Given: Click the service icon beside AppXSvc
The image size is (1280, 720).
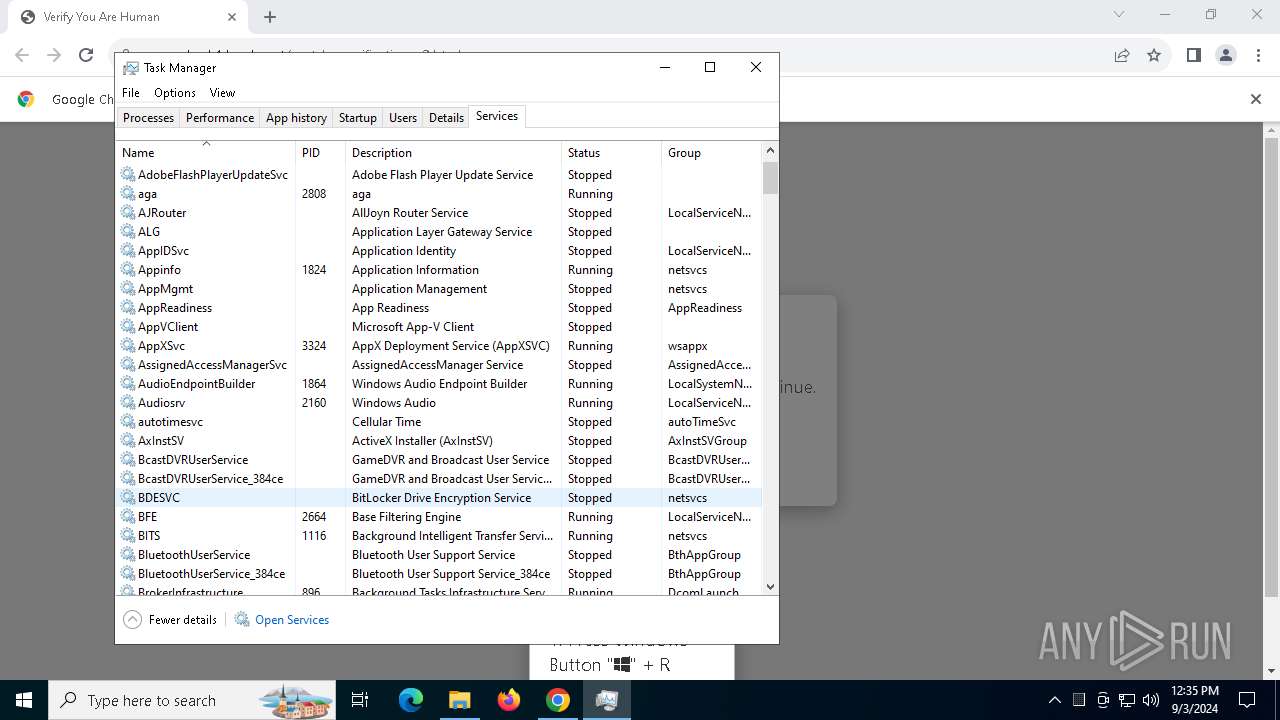Looking at the screenshot, I should click(x=128, y=345).
